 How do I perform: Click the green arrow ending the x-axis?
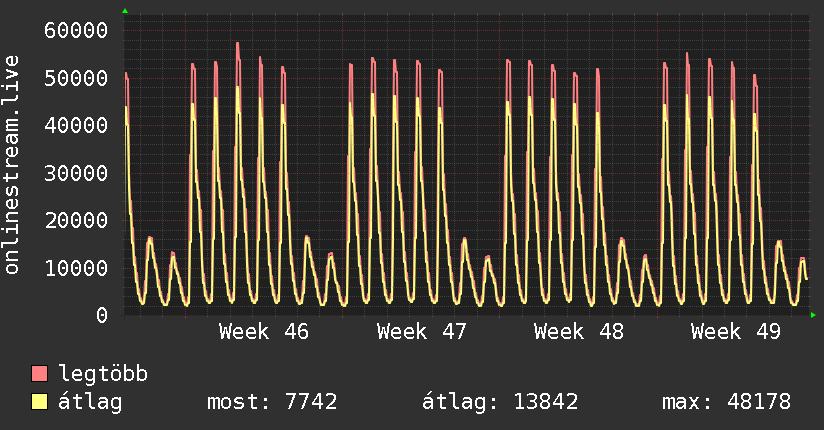[x=813, y=315]
